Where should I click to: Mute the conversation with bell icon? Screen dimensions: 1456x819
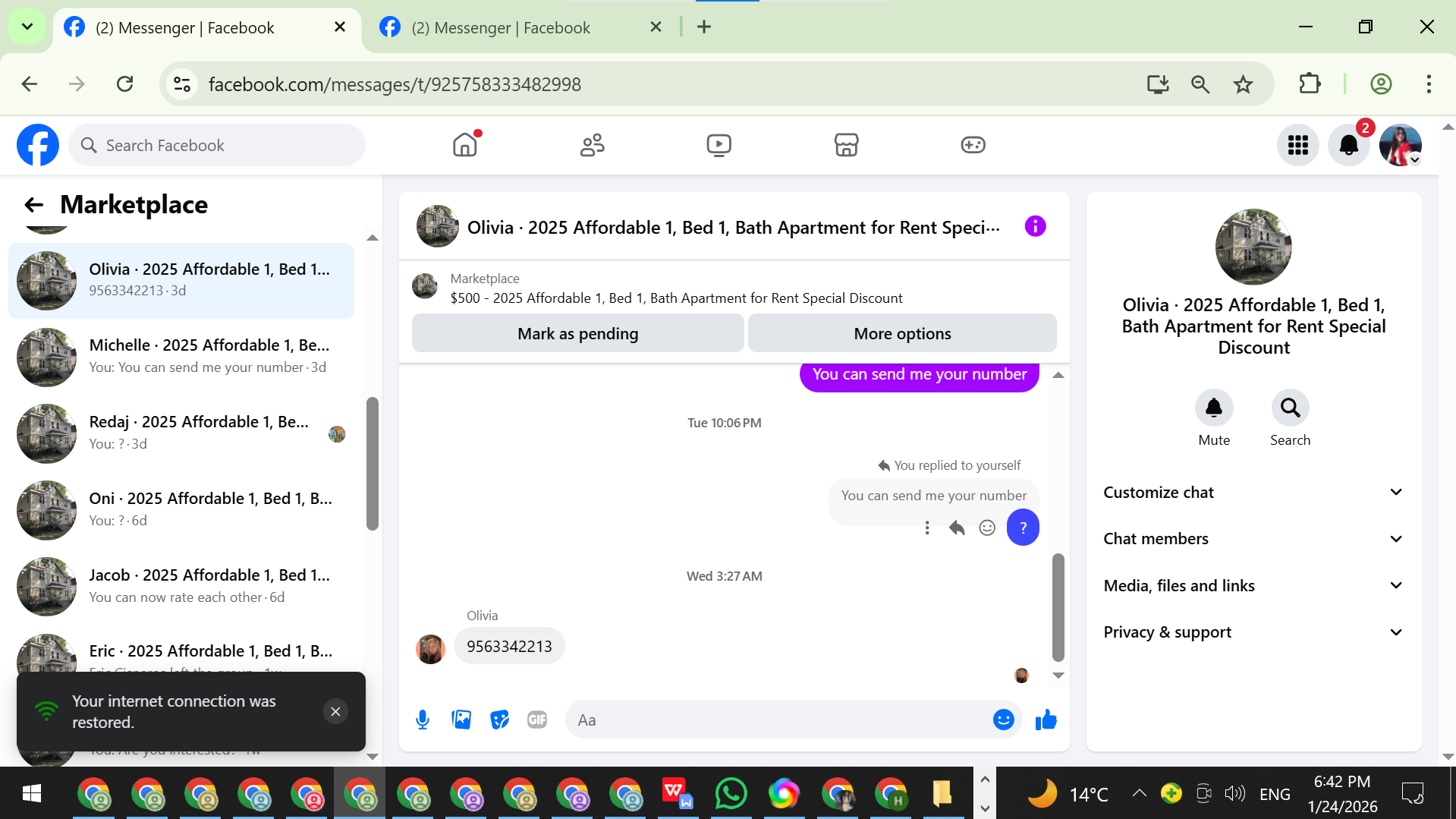pyautogui.click(x=1214, y=408)
